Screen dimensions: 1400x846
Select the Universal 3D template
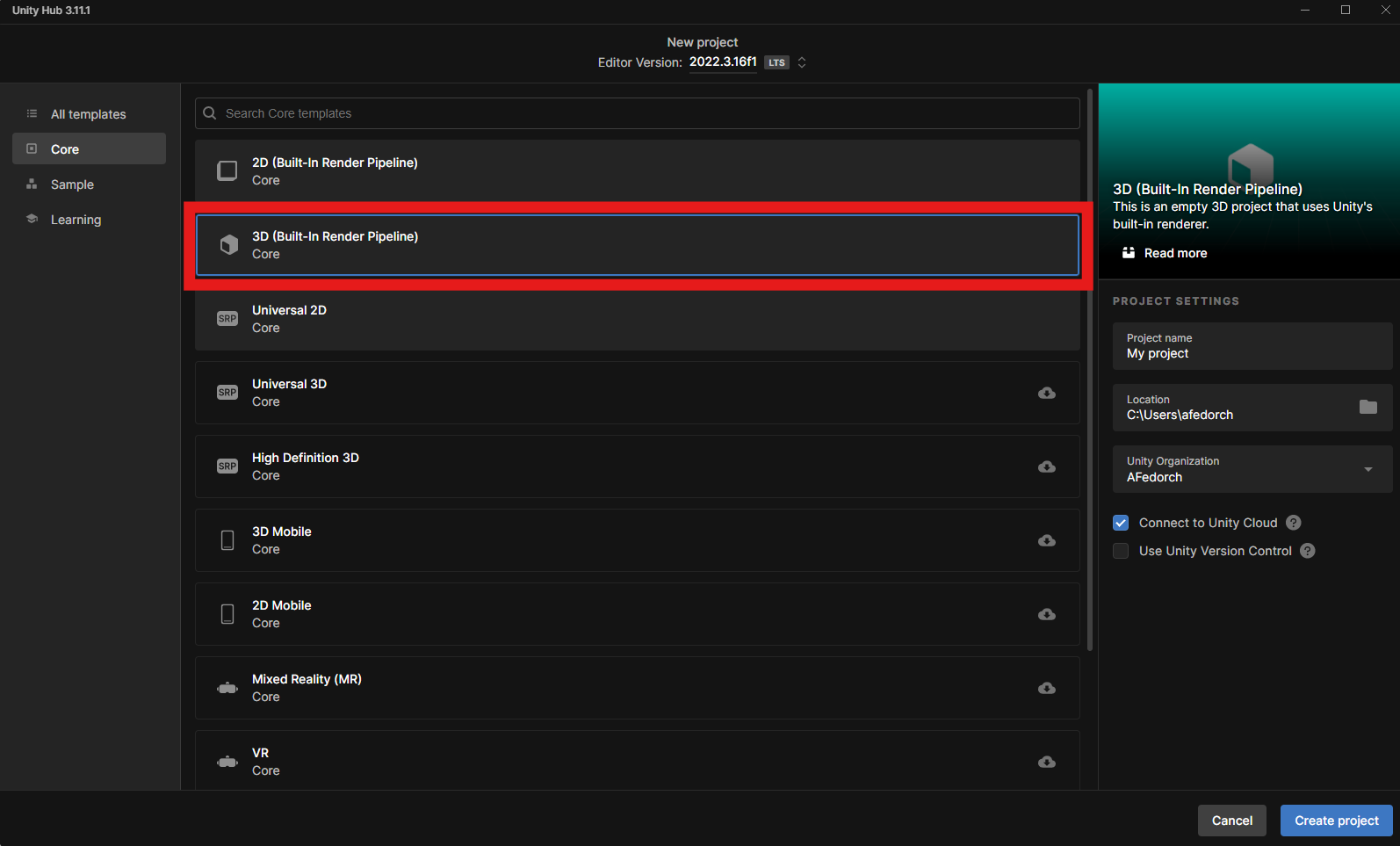pyautogui.click(x=638, y=393)
